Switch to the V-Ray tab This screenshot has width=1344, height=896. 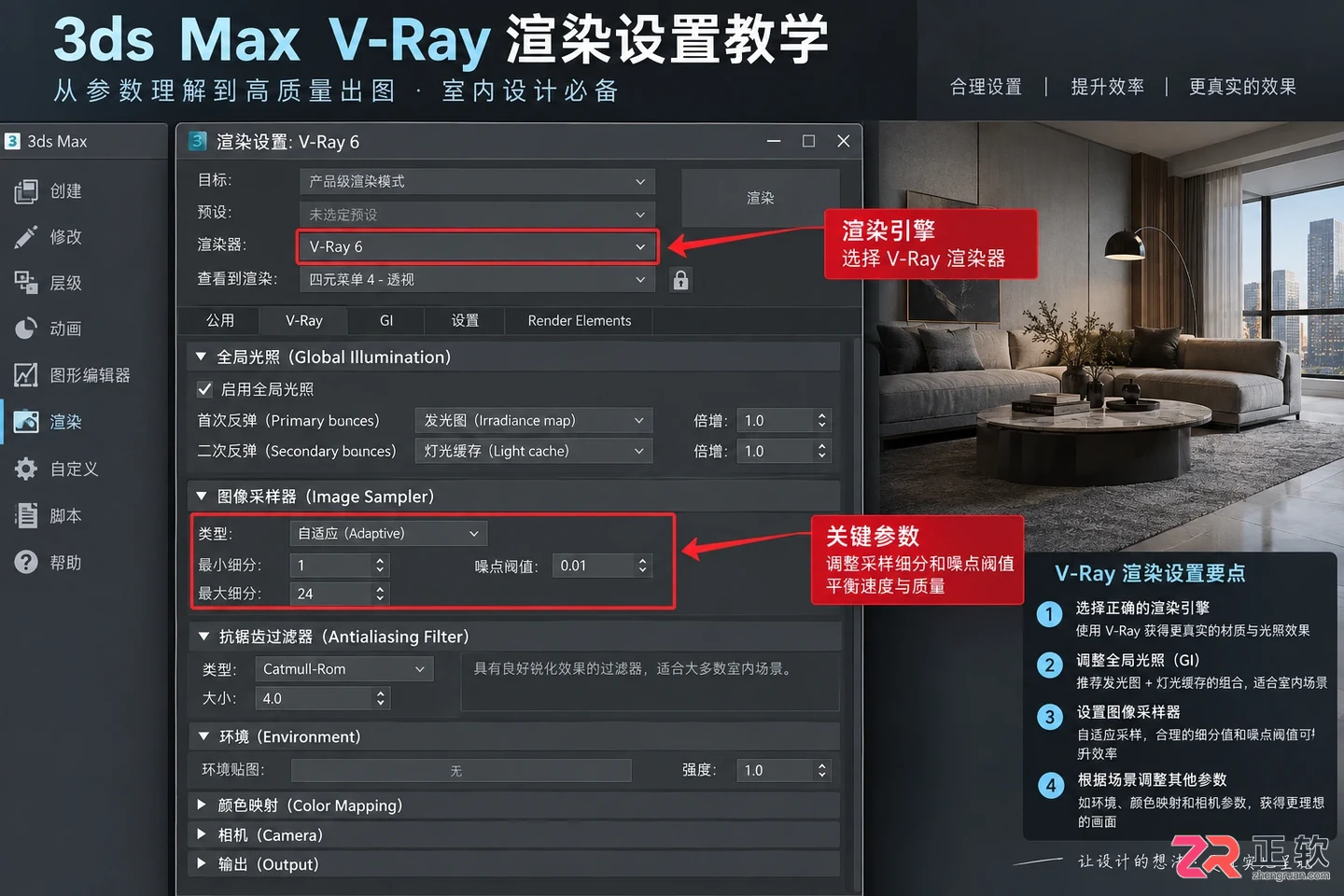304,320
